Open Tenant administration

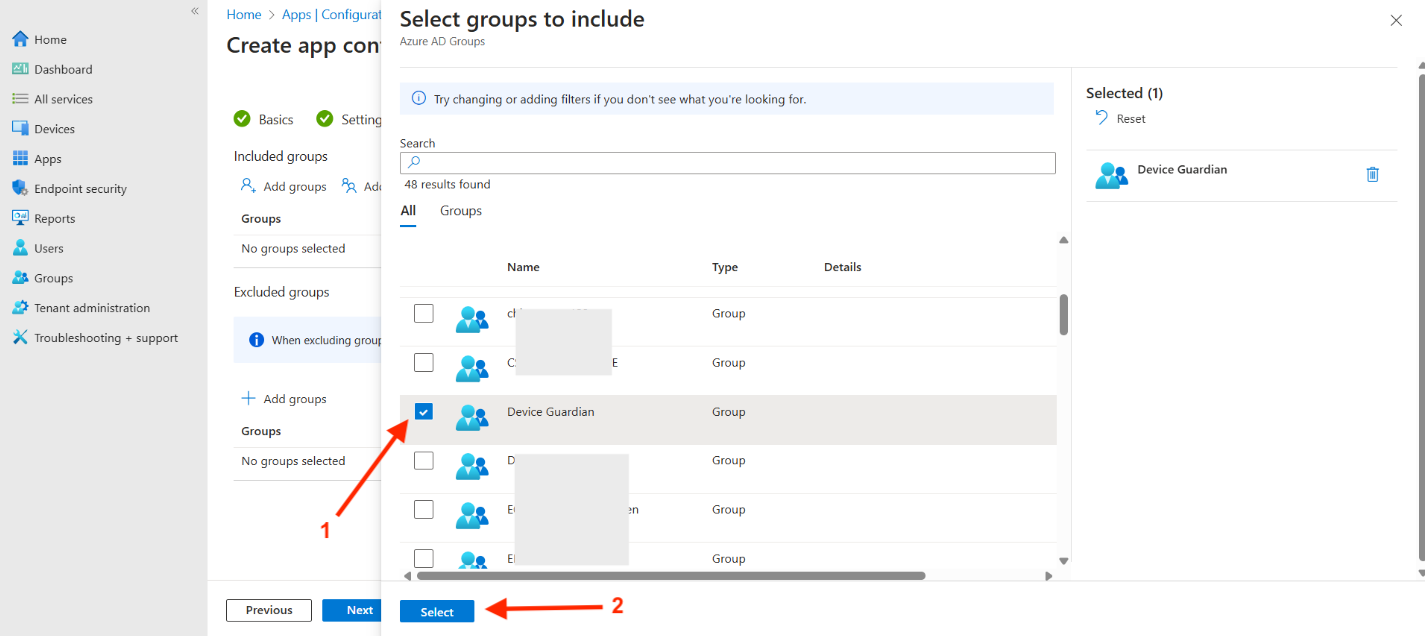pos(91,308)
